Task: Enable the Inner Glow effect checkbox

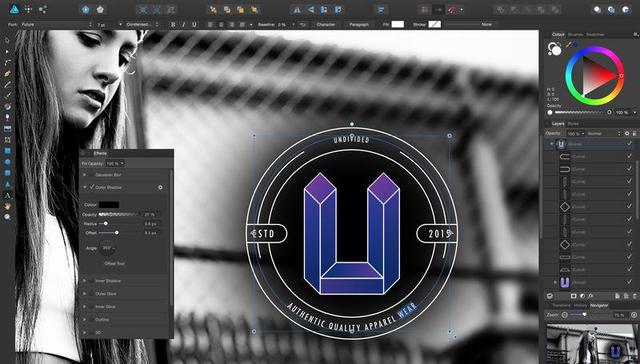Action: click(x=92, y=307)
